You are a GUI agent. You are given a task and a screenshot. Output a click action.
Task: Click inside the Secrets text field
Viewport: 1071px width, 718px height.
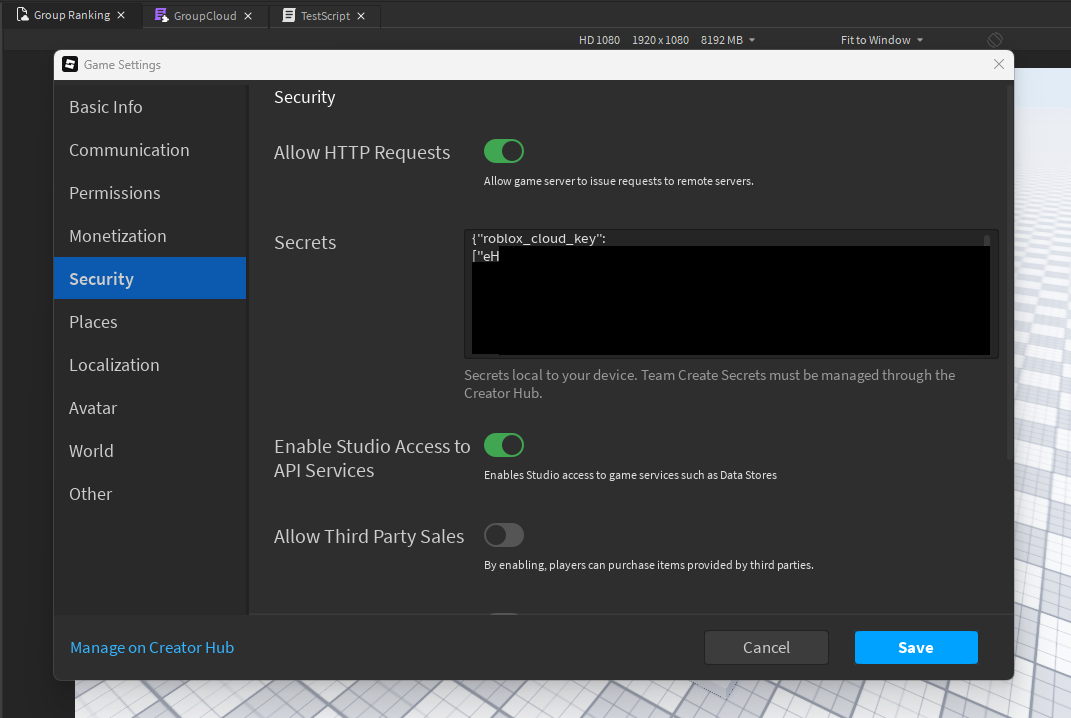point(731,294)
